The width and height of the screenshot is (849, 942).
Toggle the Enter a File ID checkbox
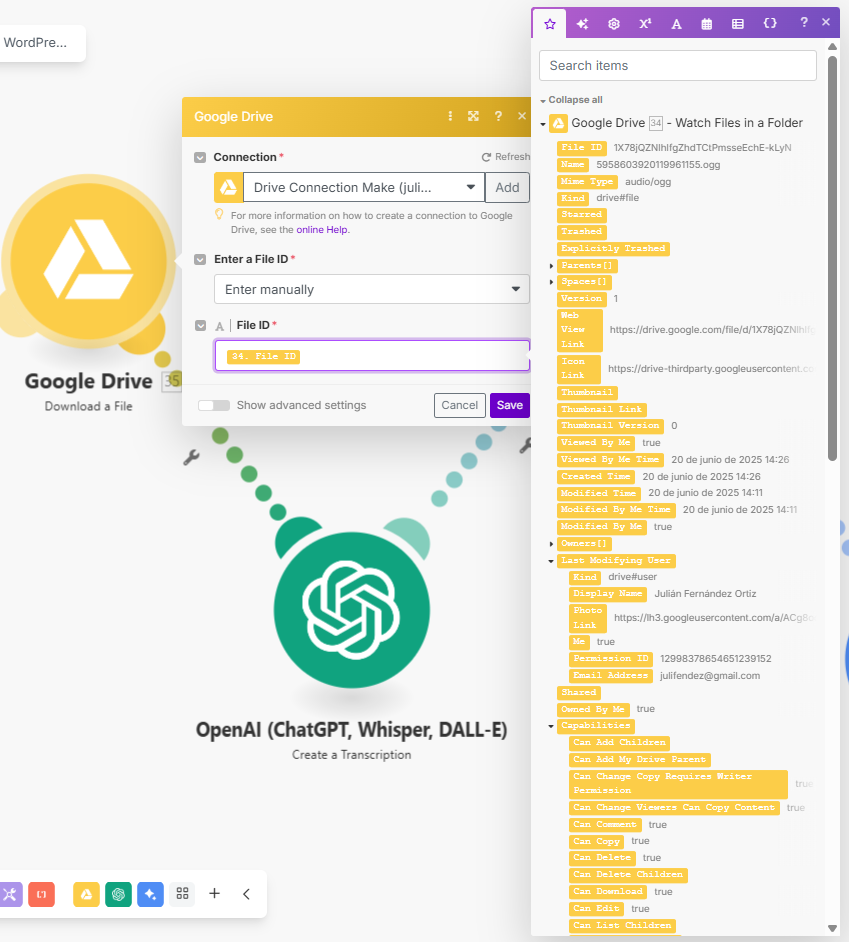point(200,260)
